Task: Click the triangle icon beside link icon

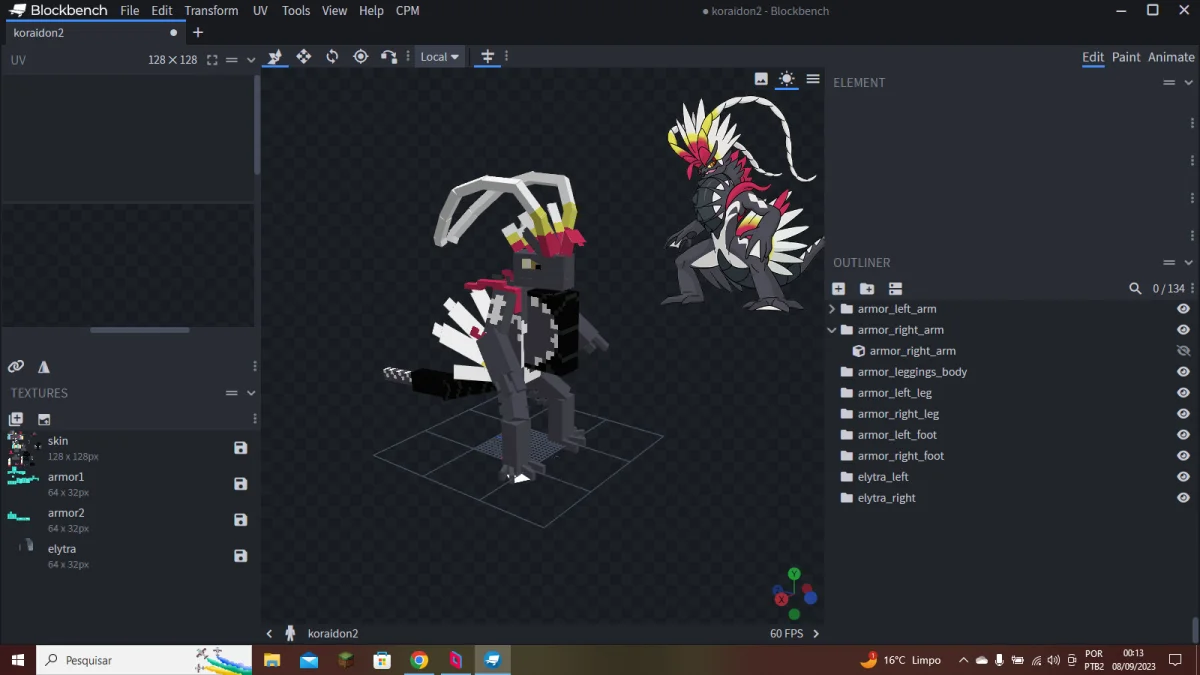Action: 44,367
